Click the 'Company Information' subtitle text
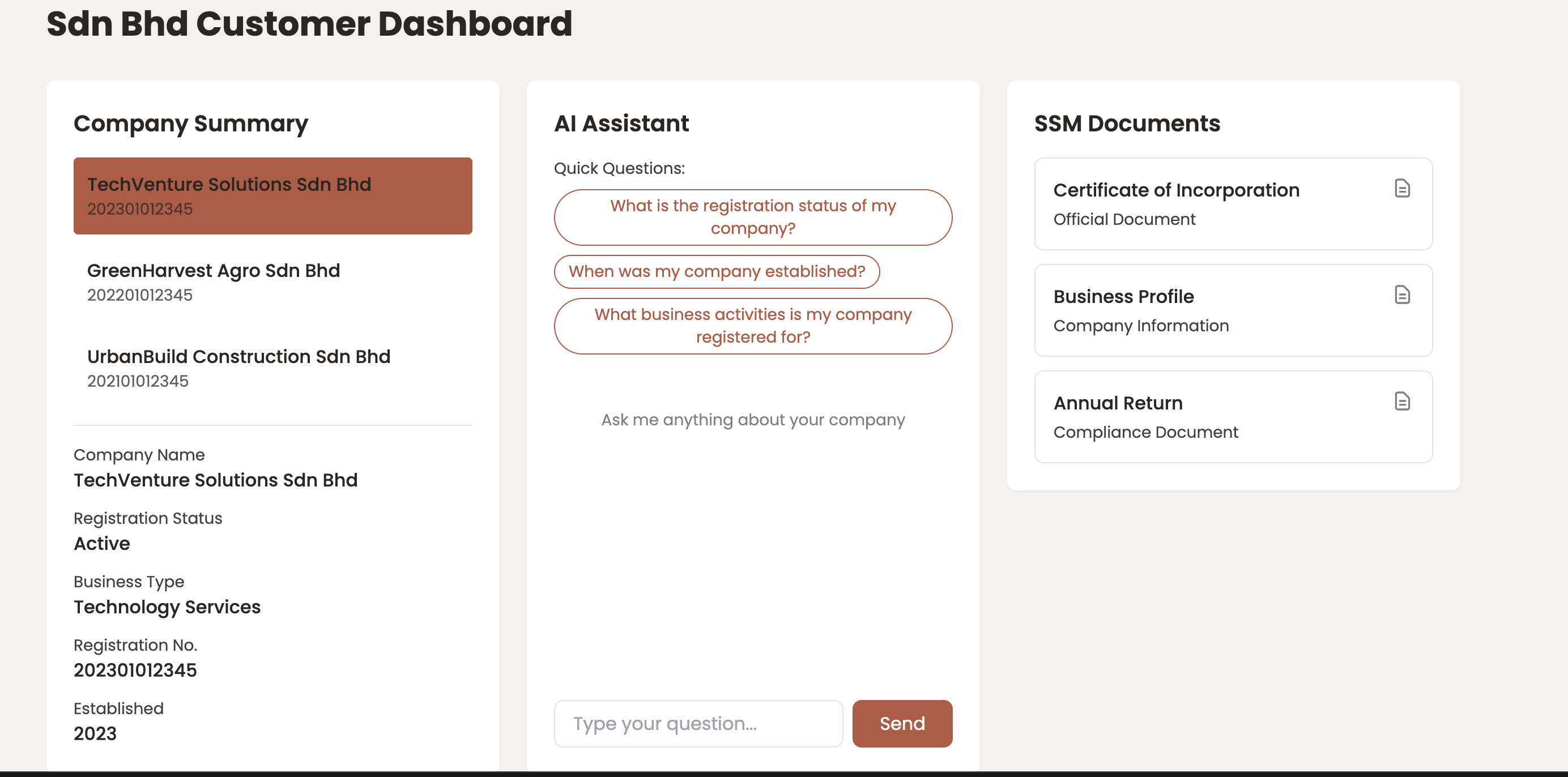Screen dimensions: 1568x777 coord(1141,326)
